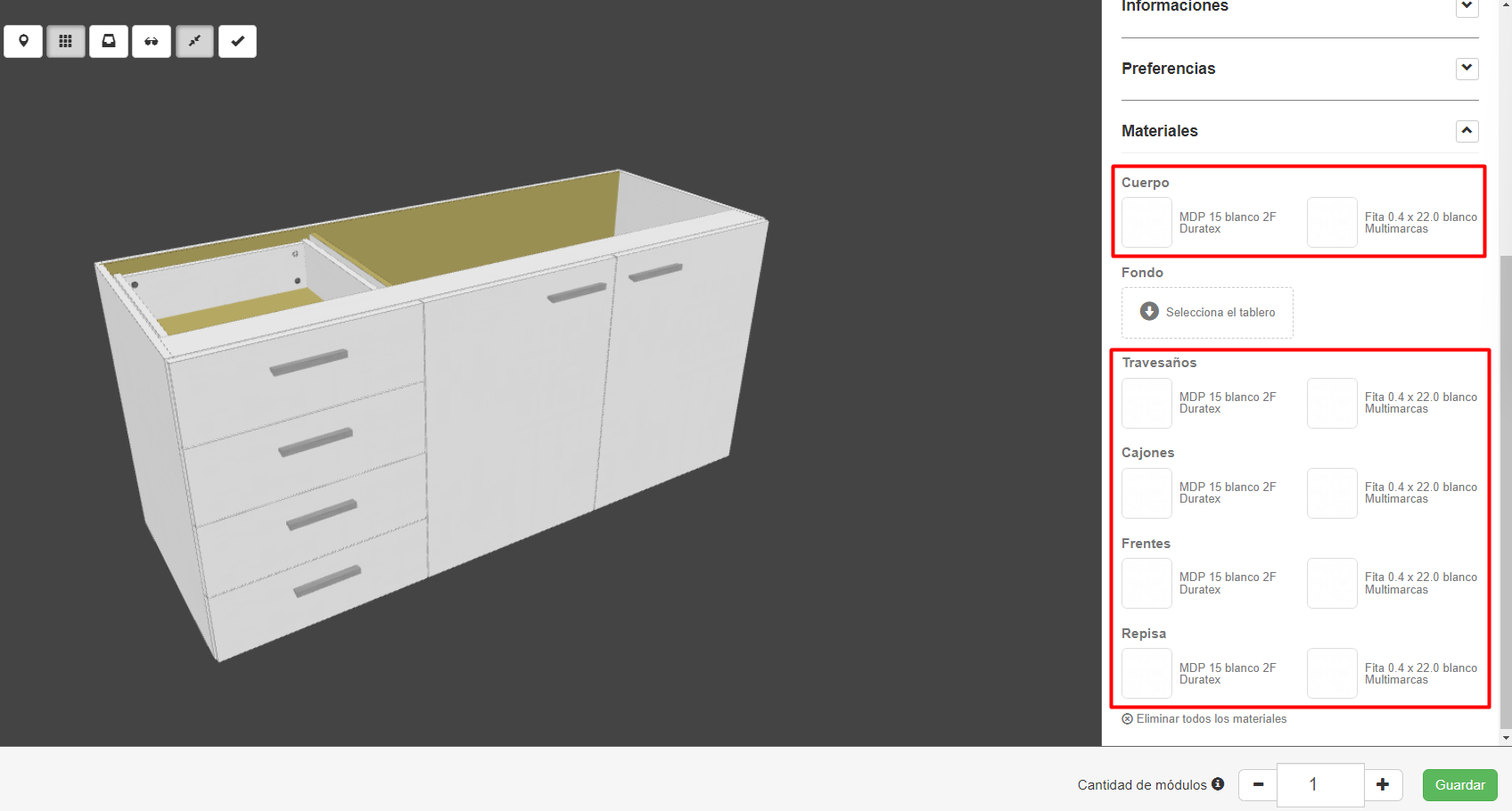Decrease module quantity with minus button
The height and width of the screenshot is (811, 1512).
pyautogui.click(x=1258, y=785)
